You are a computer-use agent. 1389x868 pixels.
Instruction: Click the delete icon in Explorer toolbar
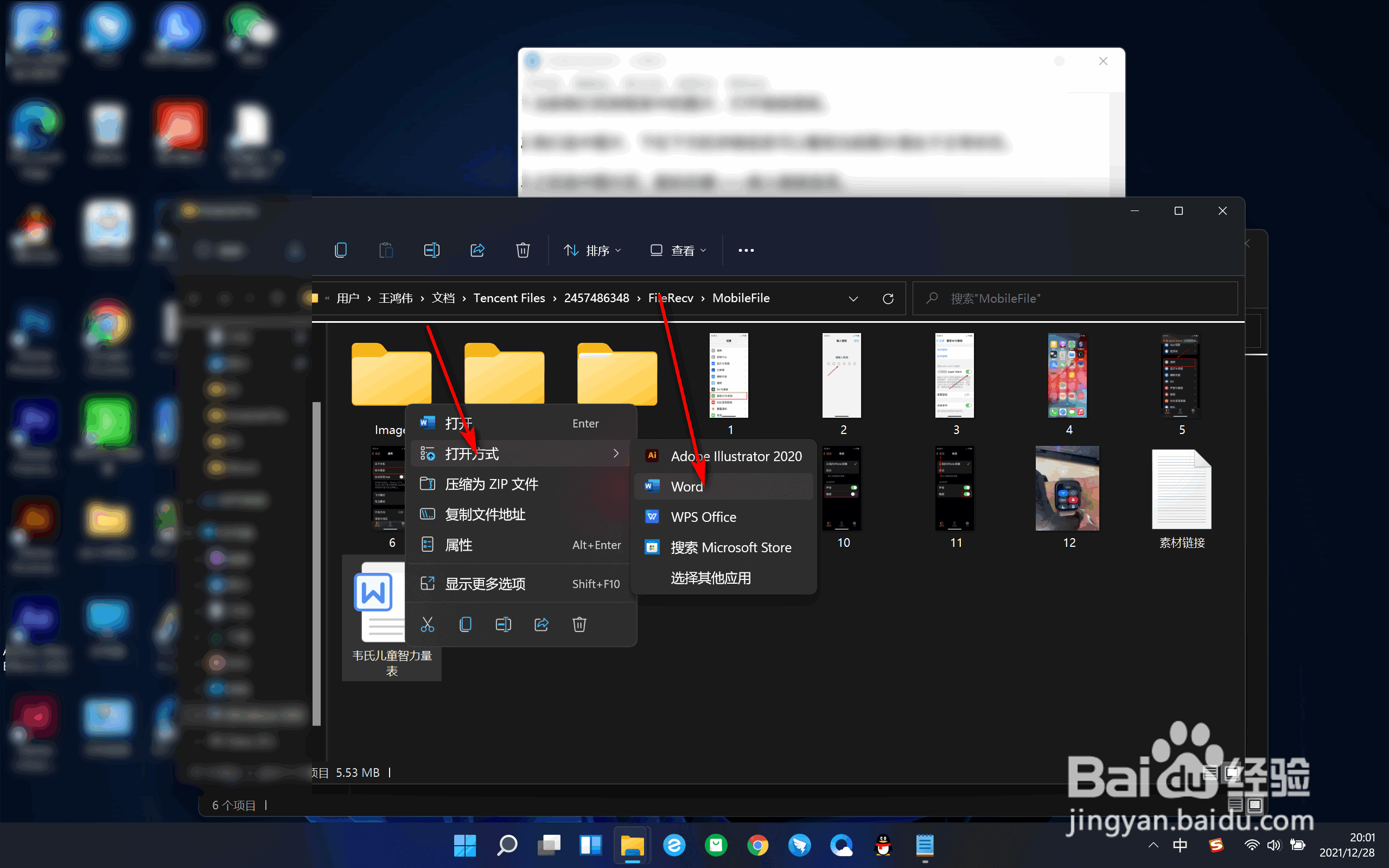point(523,250)
